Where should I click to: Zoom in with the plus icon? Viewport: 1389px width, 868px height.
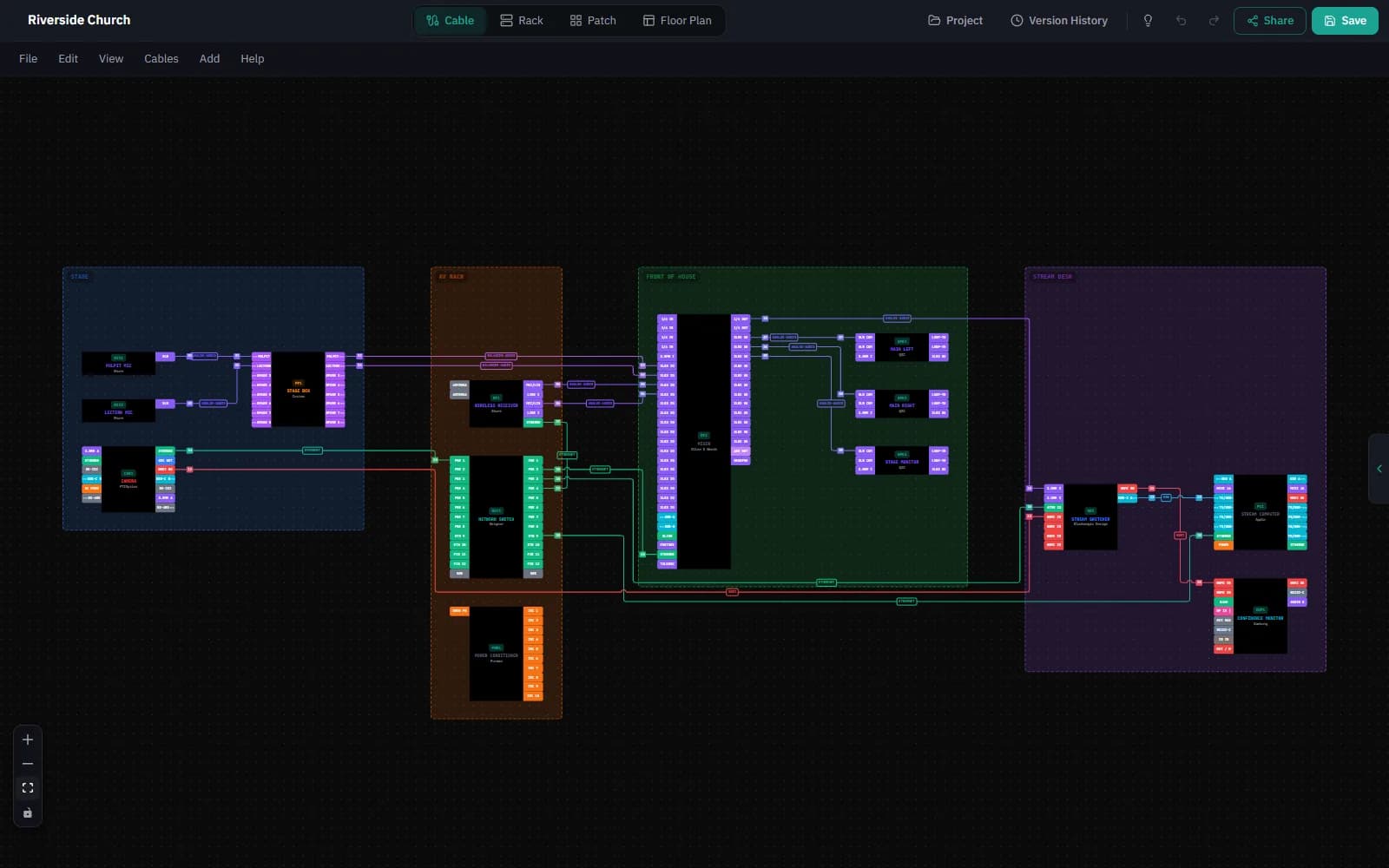[28, 740]
